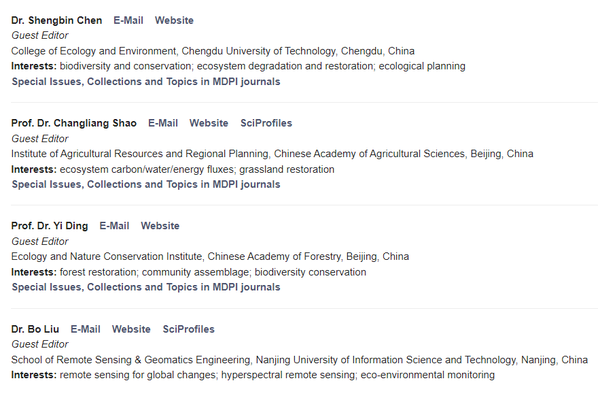Open Shengbin Chen's Website link
Screen dimensions: 600x400
[x=174, y=20]
